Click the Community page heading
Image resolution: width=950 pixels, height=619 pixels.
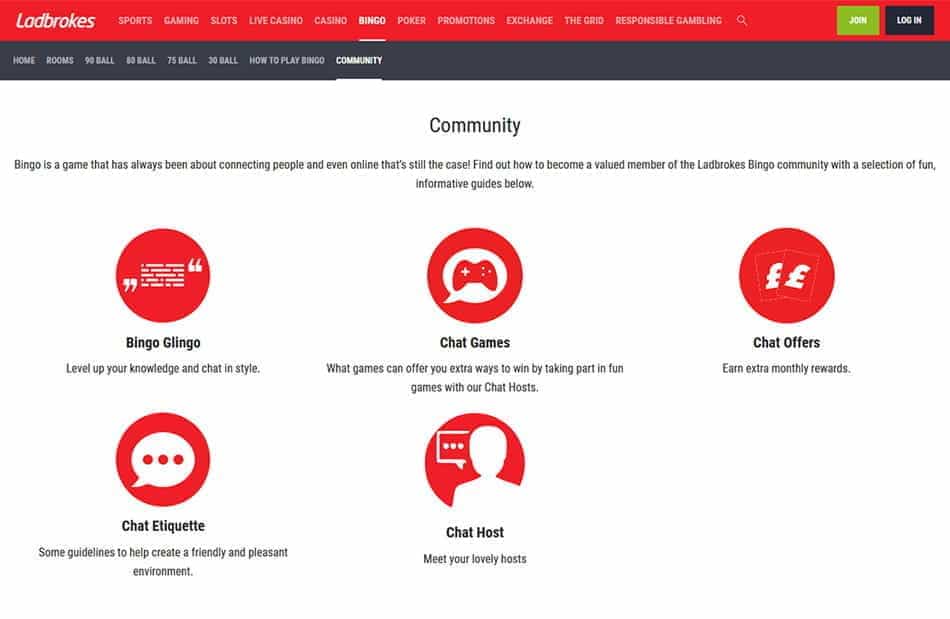[475, 125]
